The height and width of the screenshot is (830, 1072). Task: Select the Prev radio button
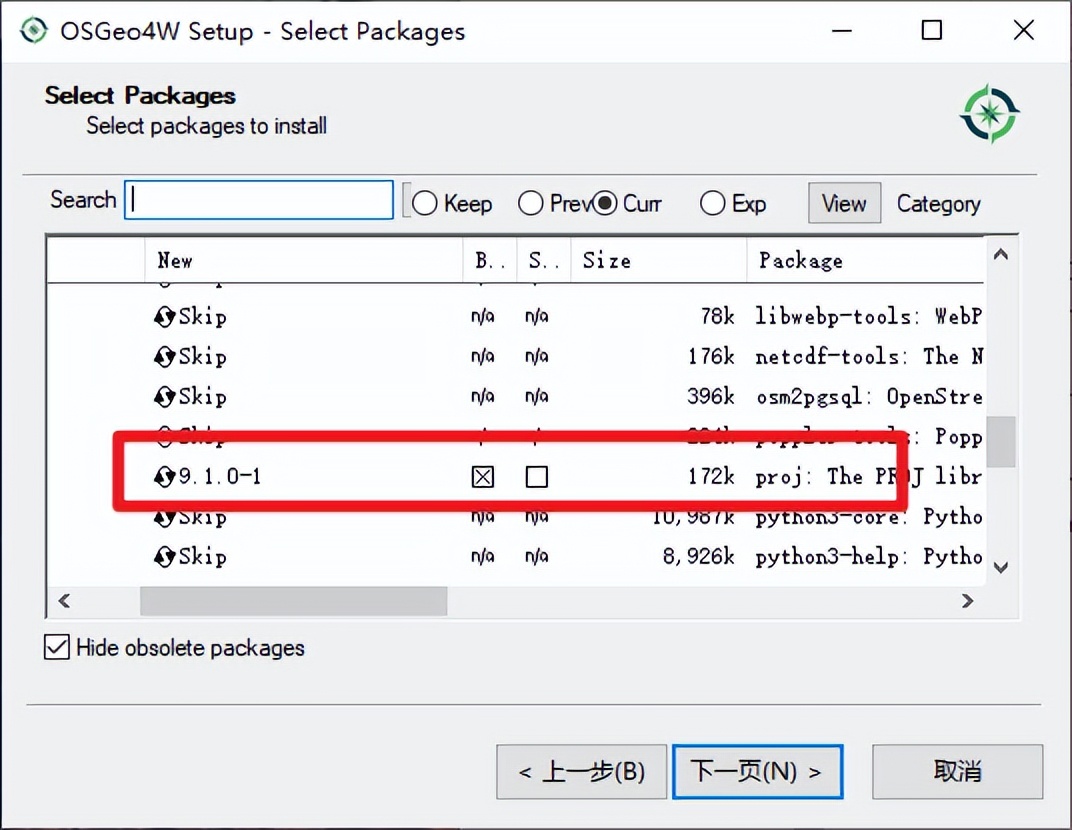click(x=531, y=203)
